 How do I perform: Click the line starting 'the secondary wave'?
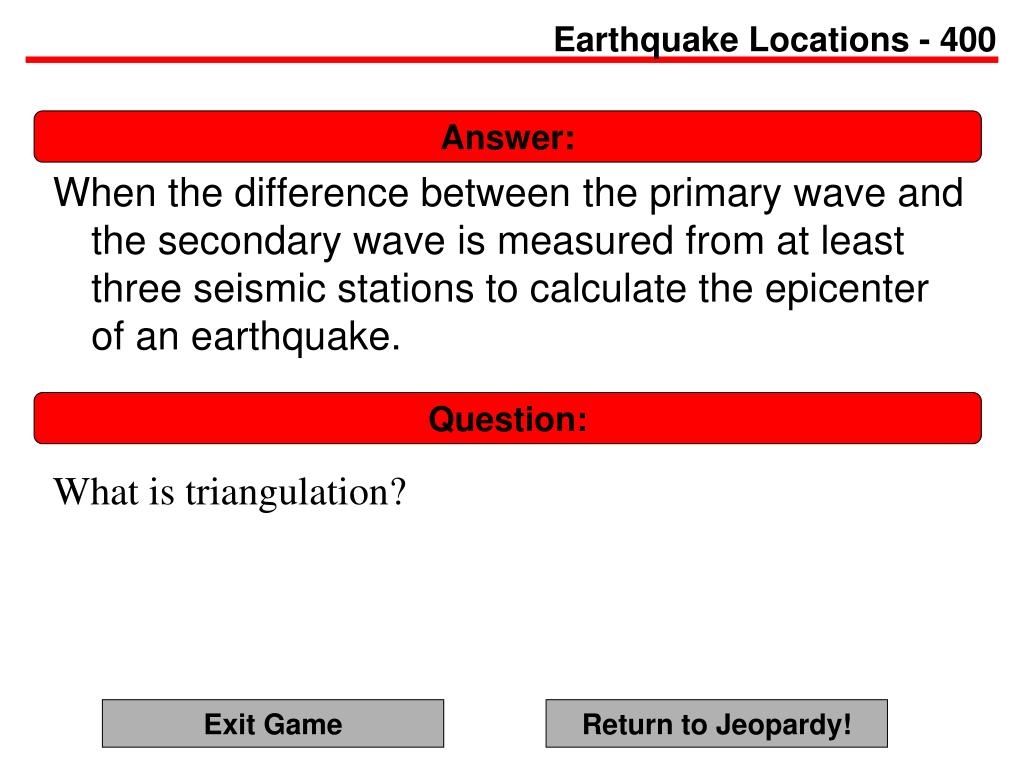[x=498, y=241]
